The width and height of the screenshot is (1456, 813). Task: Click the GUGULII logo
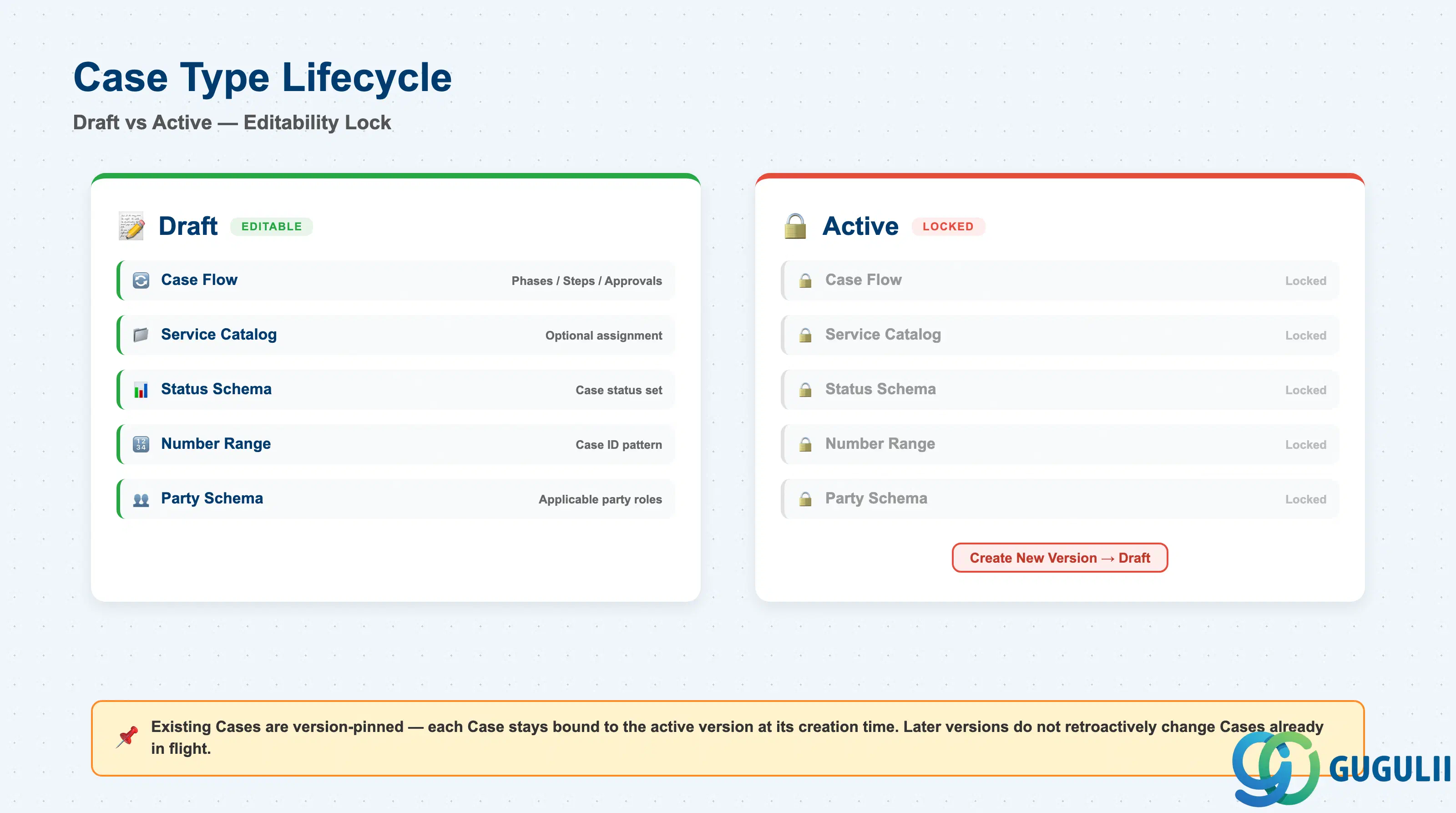[1341, 769]
